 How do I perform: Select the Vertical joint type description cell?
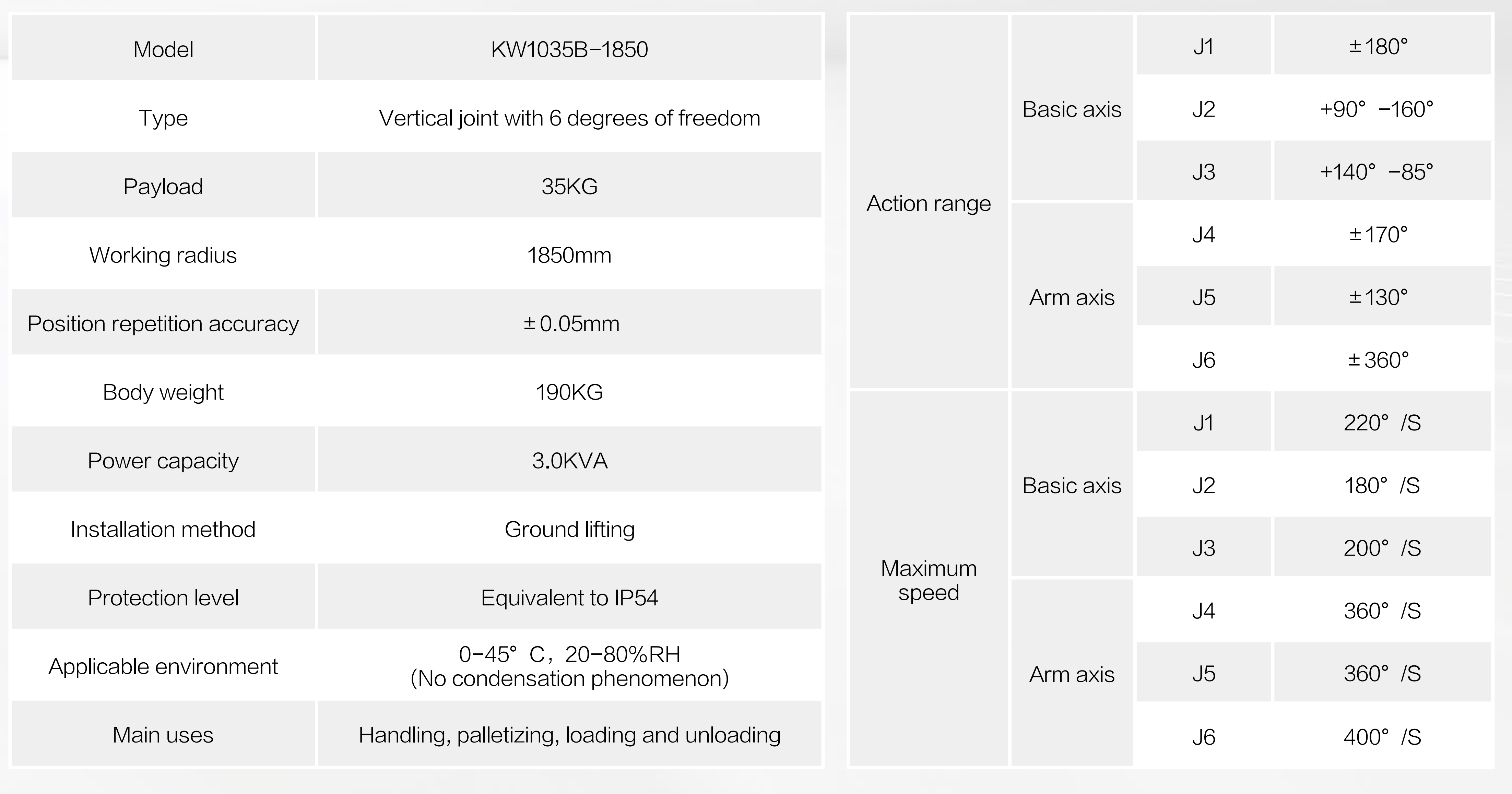569,117
